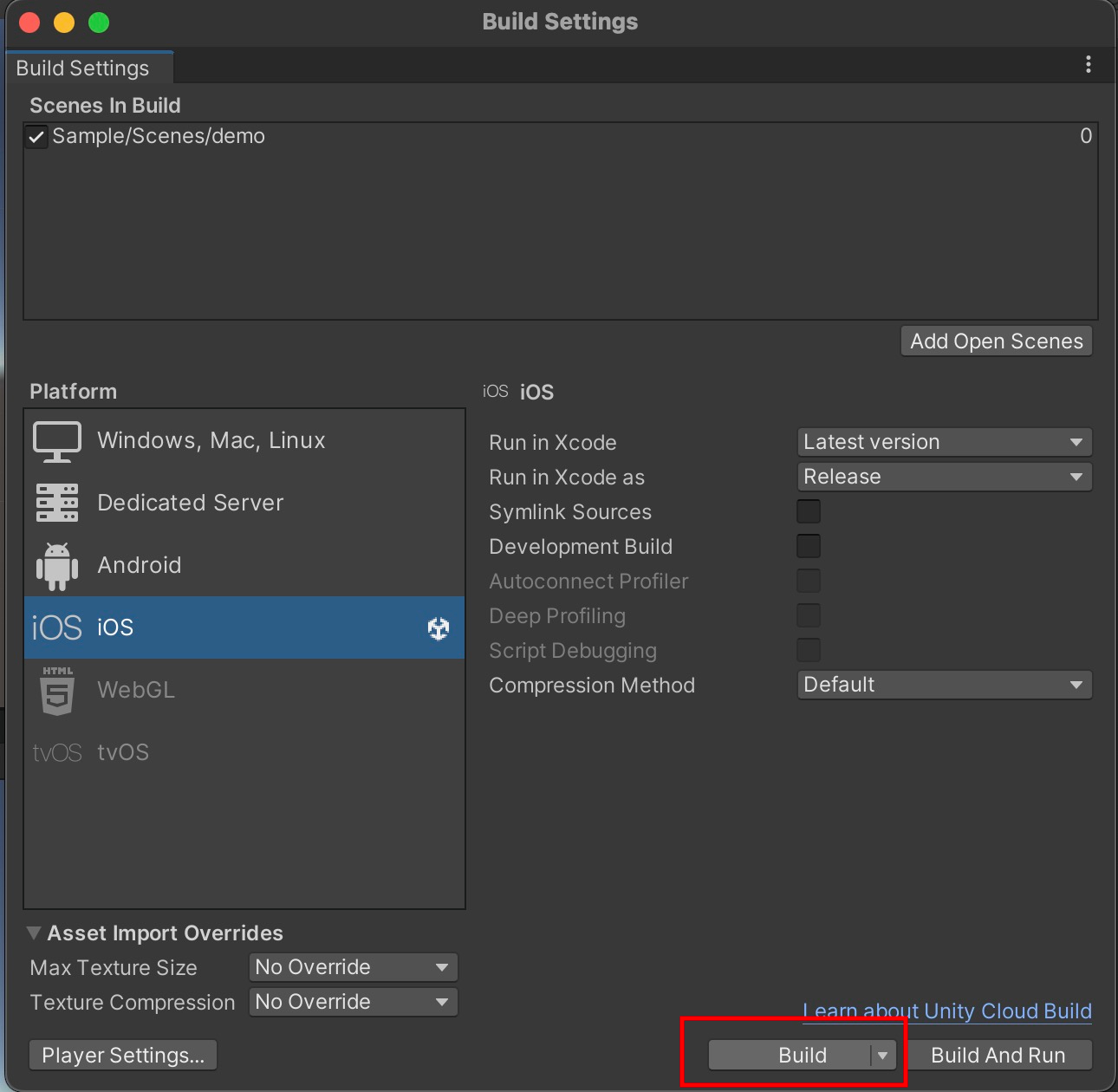Image resolution: width=1118 pixels, height=1092 pixels.
Task: Select the Android platform icon
Action: pyautogui.click(x=55, y=564)
